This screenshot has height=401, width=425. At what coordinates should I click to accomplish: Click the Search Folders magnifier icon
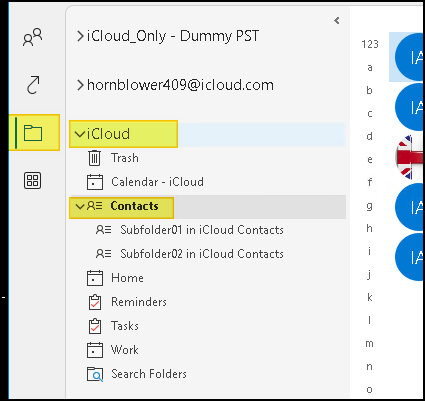(95, 374)
